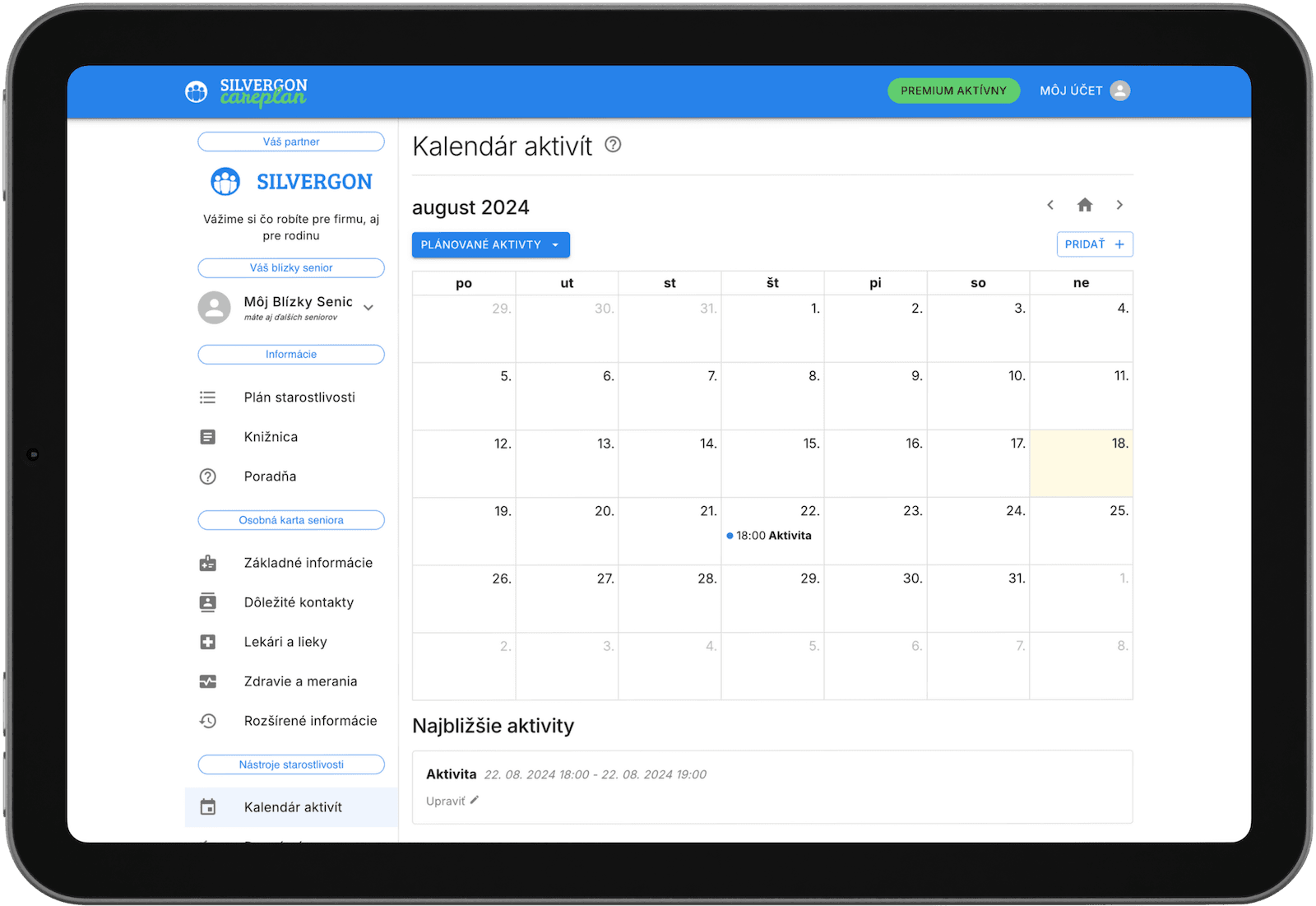
Task: Click the Pridať button
Action: 1095,244
